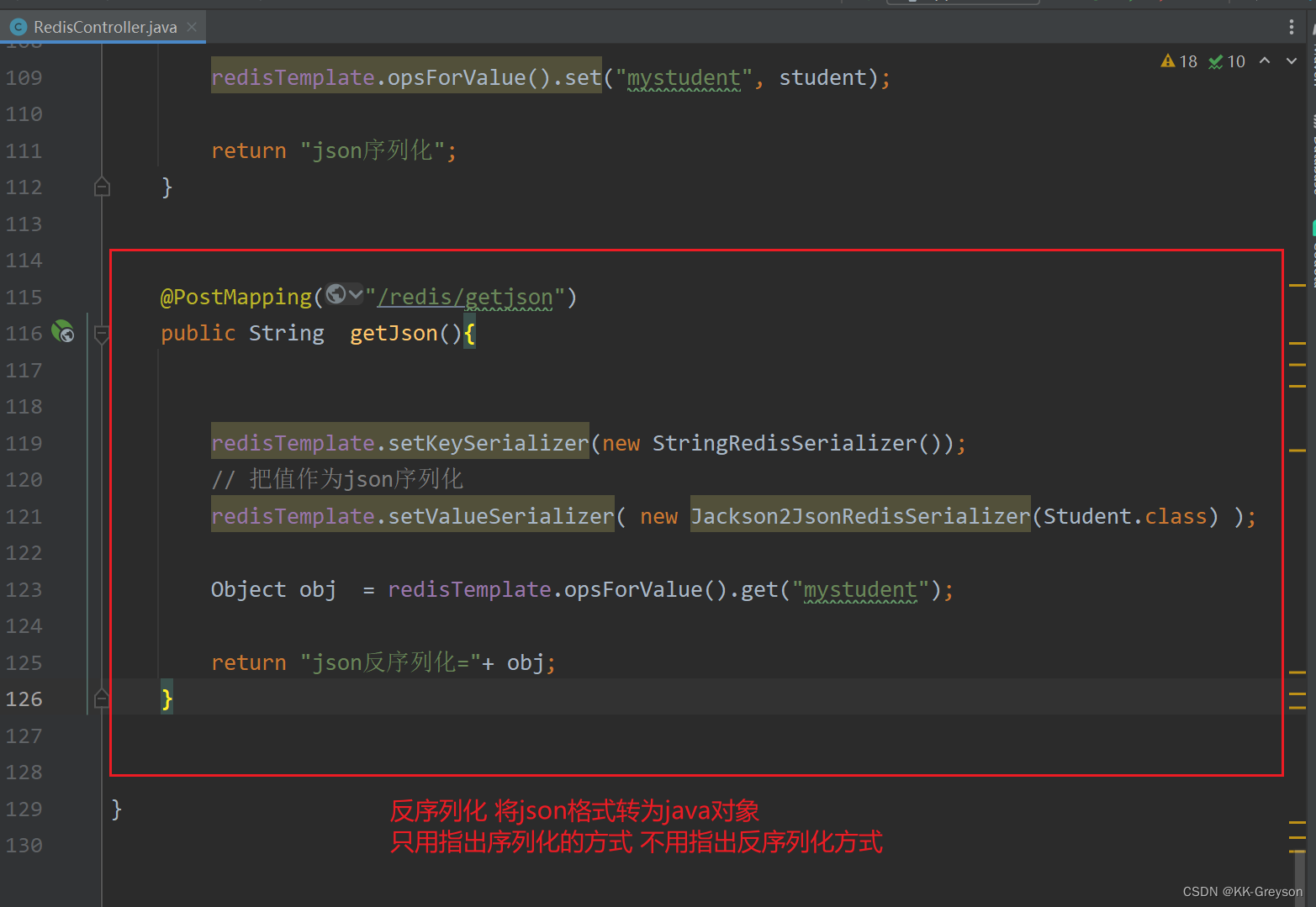This screenshot has width=1316, height=907.
Task: Click the comment 把值作为json序列化
Action: 337,479
